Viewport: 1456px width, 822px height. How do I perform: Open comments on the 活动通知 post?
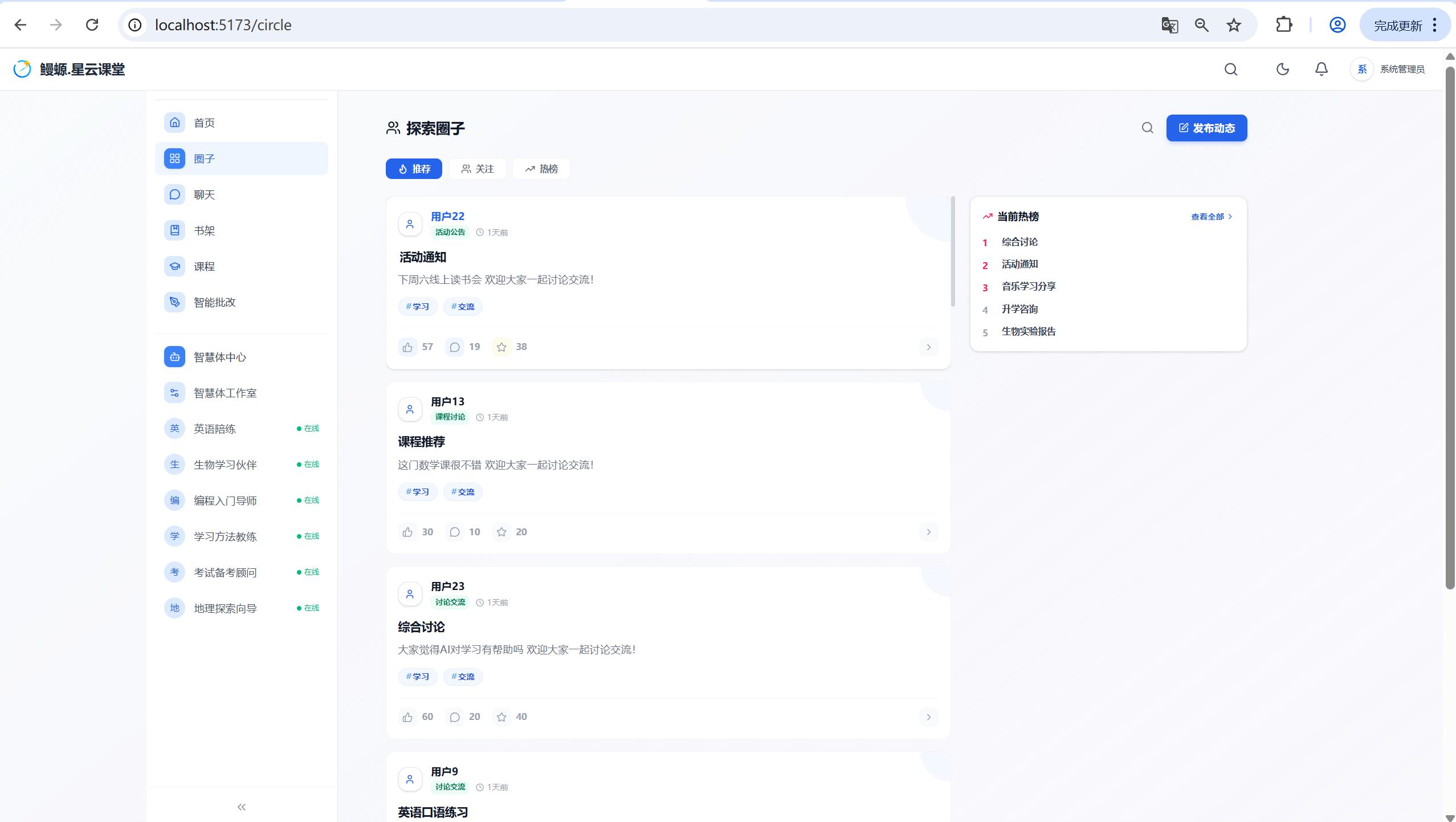tap(455, 347)
